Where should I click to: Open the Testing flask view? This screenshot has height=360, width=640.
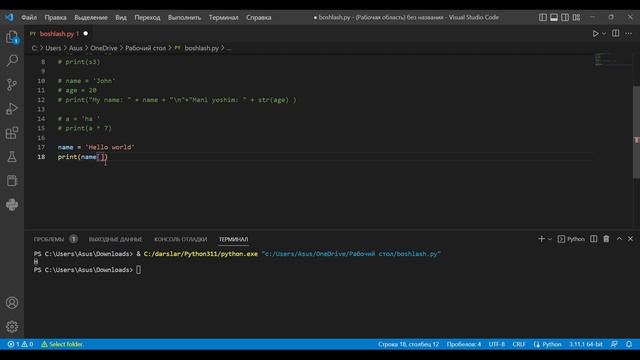pyautogui.click(x=12, y=157)
